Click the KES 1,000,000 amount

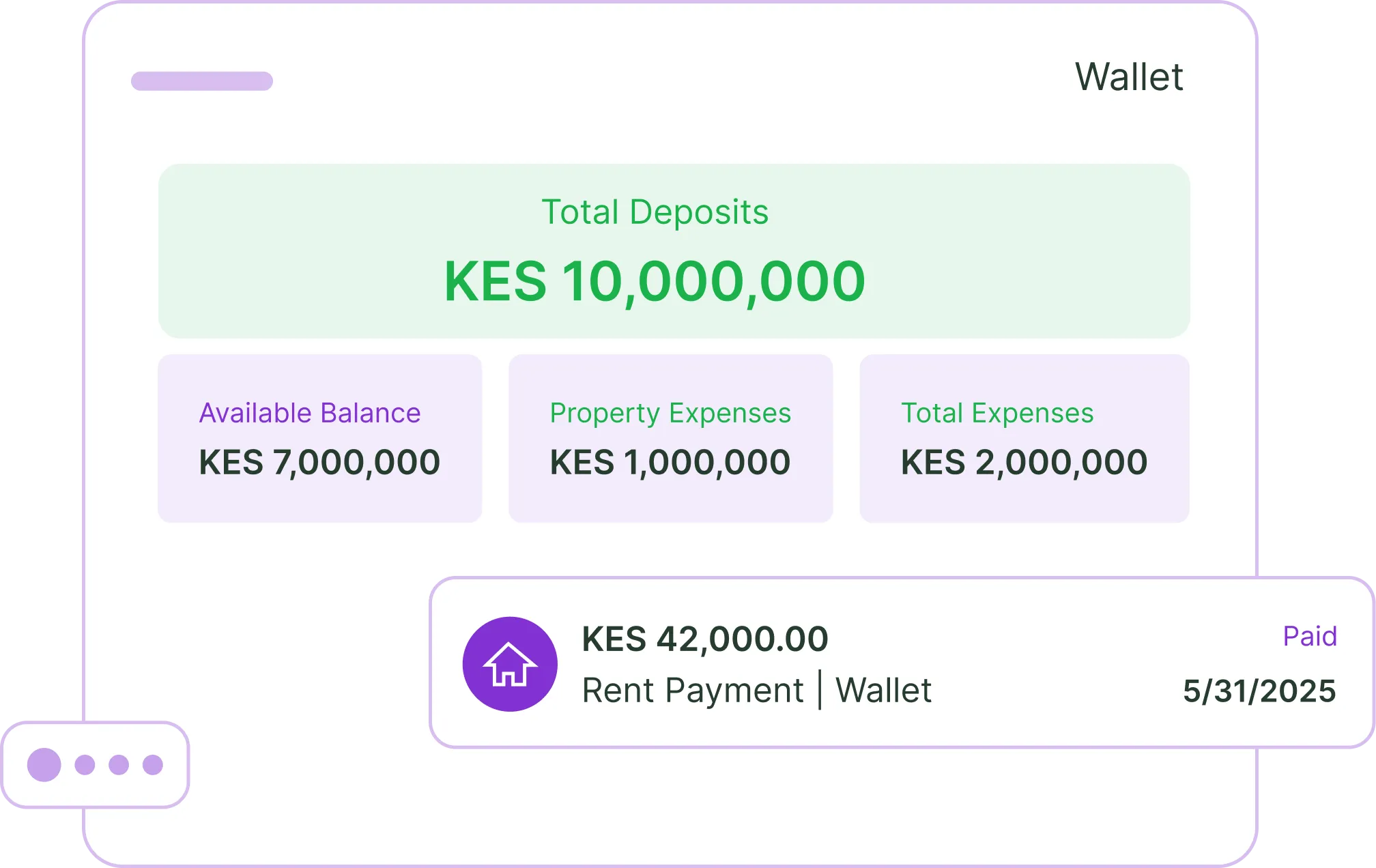point(670,463)
